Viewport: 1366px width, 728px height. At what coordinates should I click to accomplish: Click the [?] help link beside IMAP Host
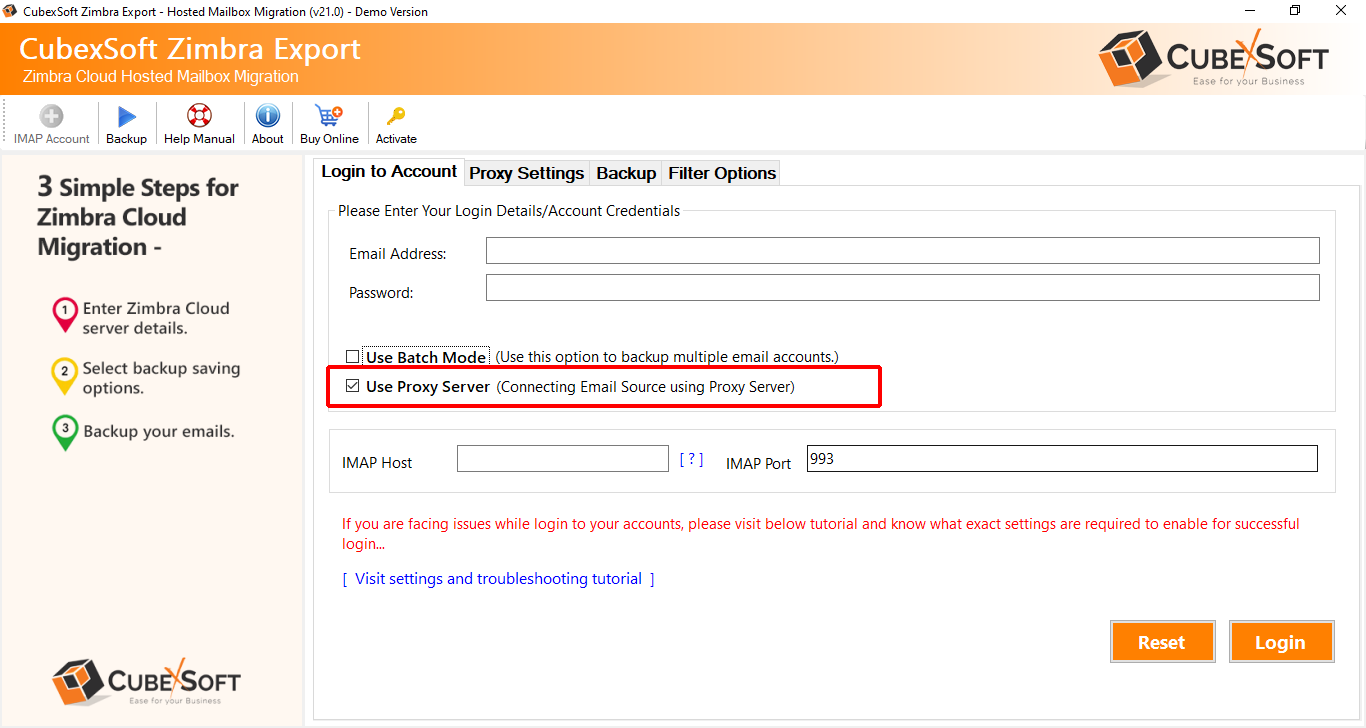point(691,459)
